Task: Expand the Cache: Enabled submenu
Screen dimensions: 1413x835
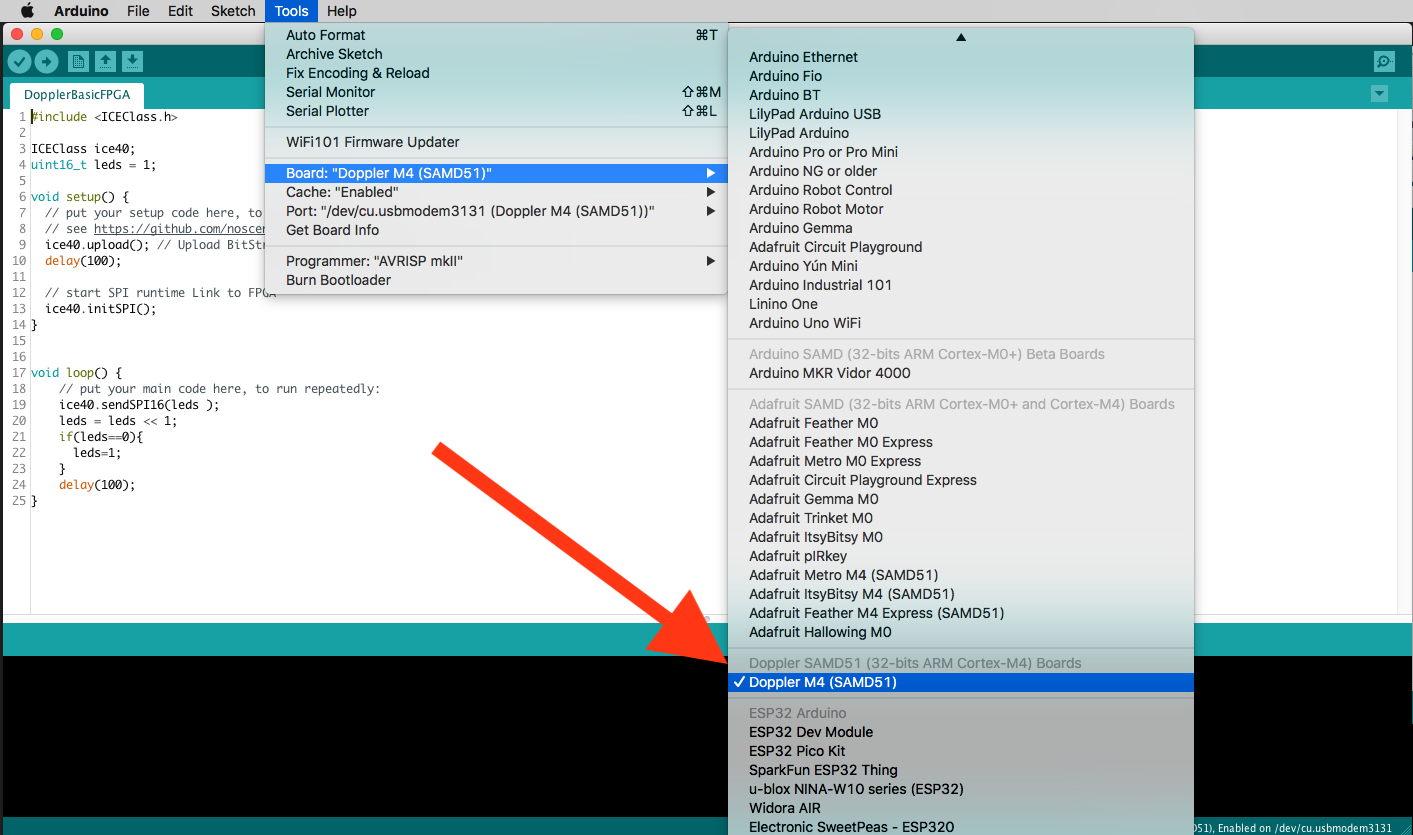Action: point(496,192)
